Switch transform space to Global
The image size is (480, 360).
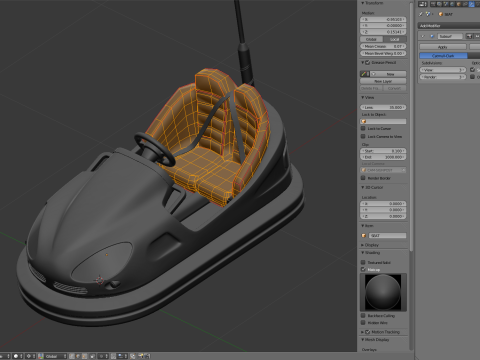coord(372,39)
